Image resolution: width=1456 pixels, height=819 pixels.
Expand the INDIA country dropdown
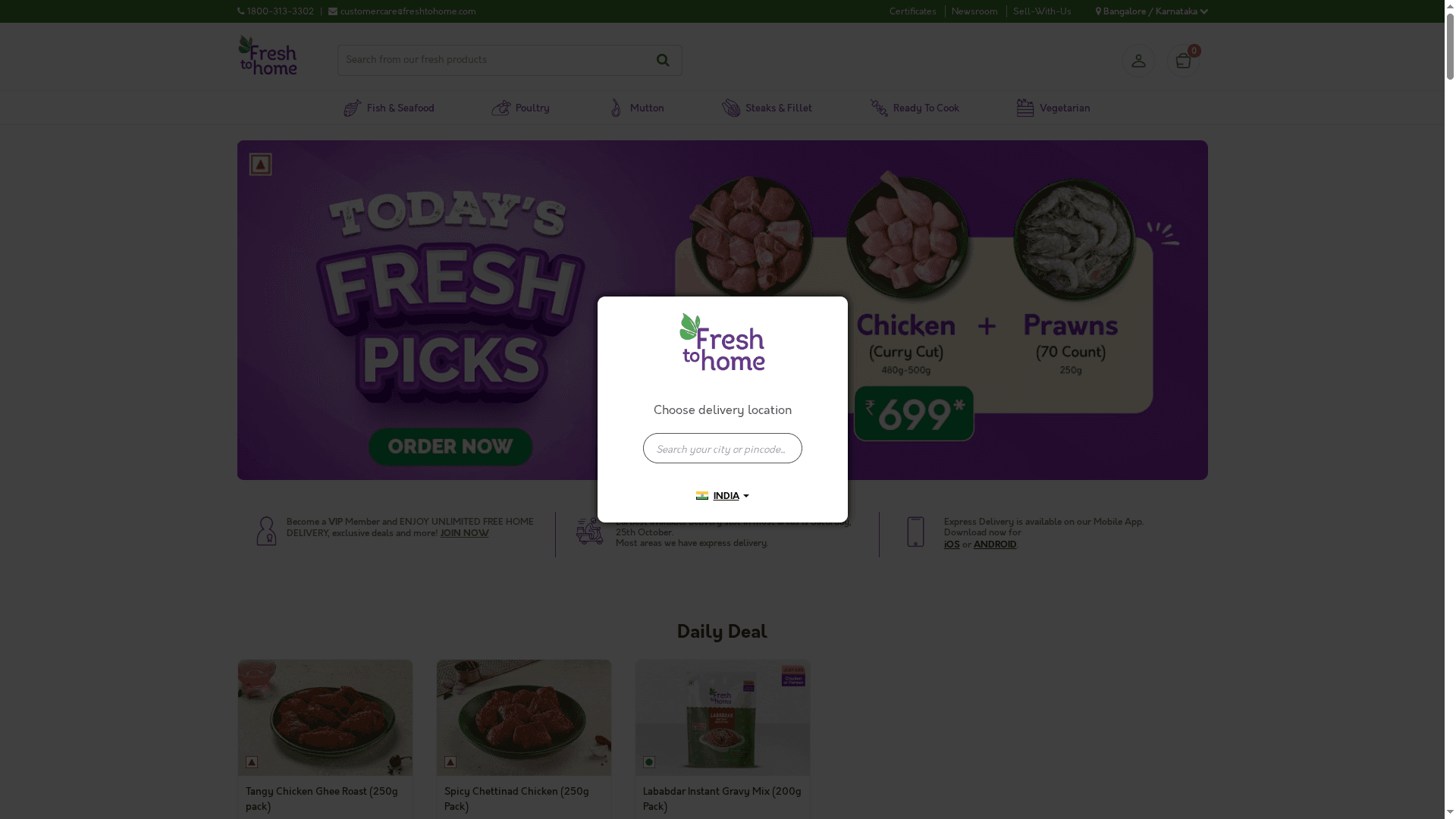pyautogui.click(x=723, y=496)
